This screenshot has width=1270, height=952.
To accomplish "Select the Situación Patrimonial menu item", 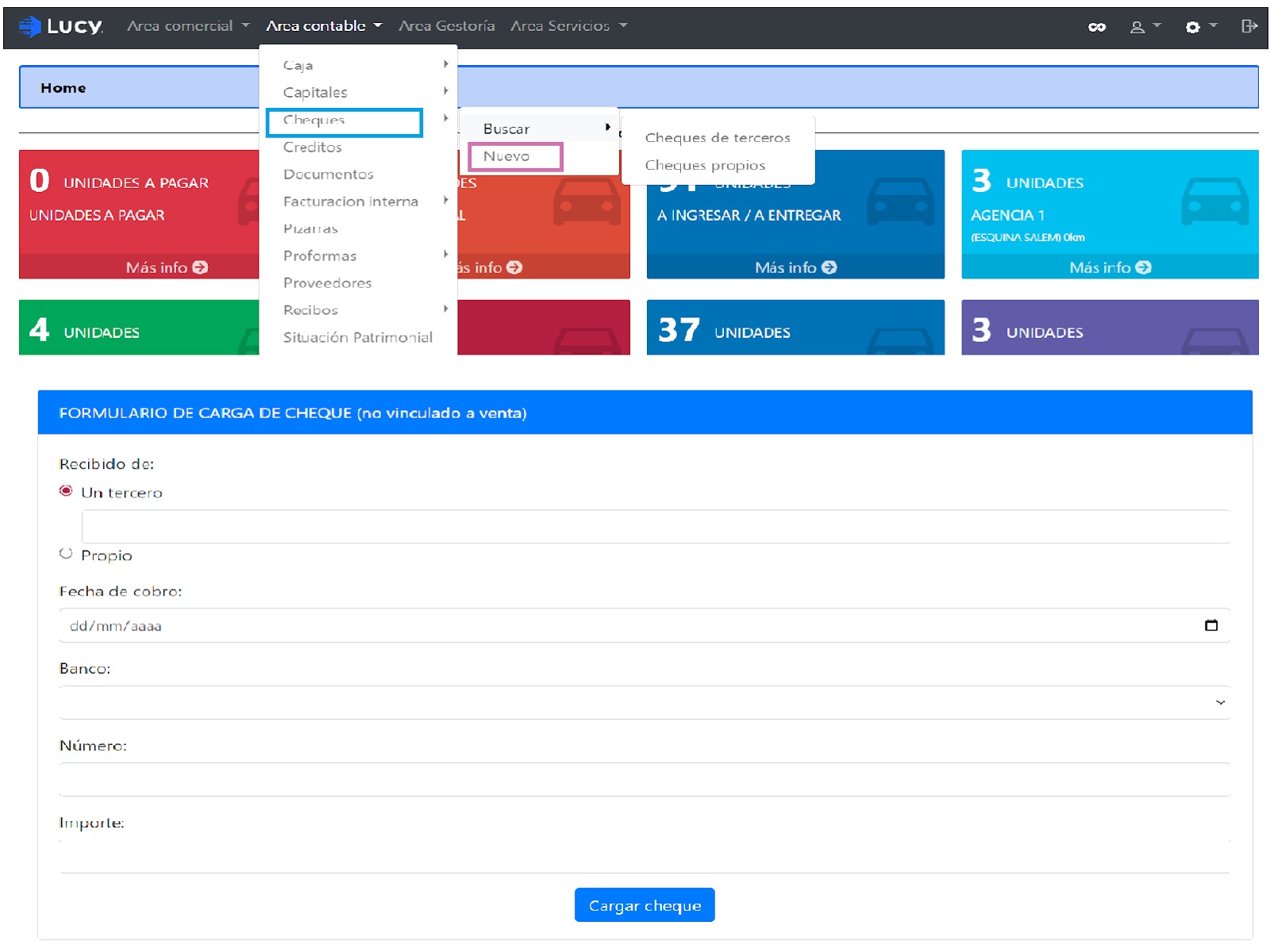I will click(358, 337).
